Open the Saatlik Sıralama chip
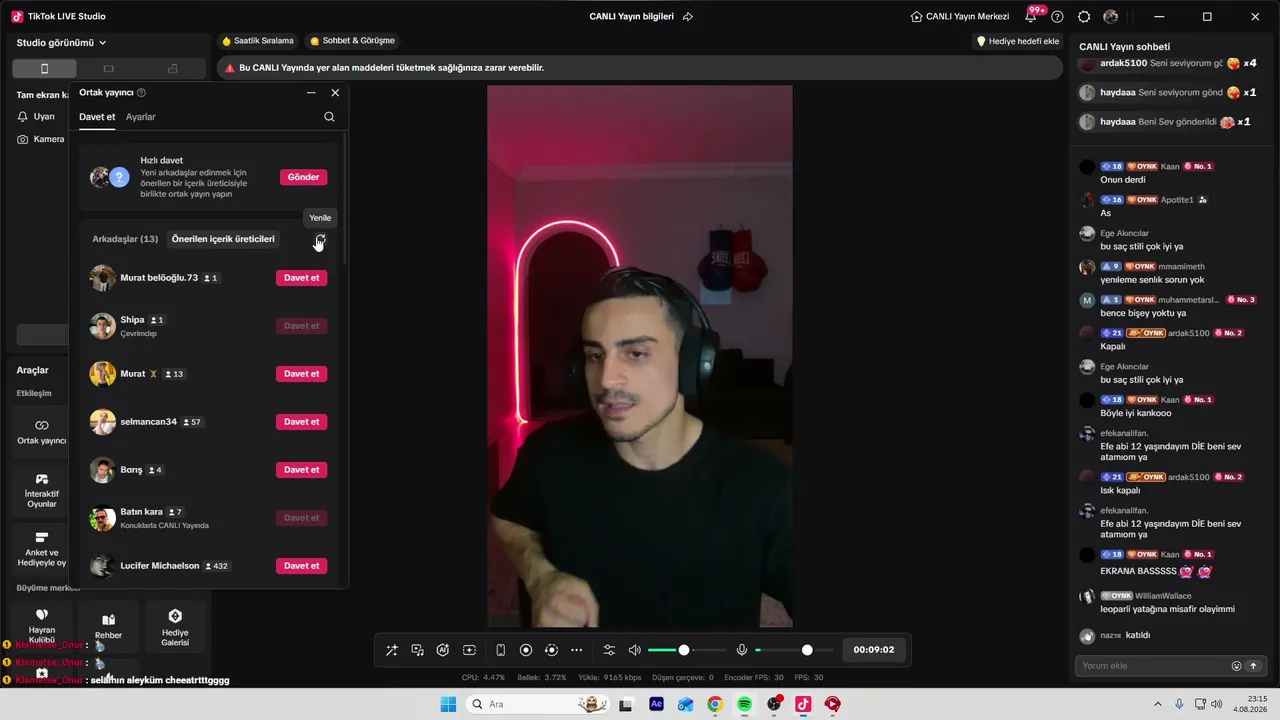Viewport: 1280px width, 720px height. point(257,41)
